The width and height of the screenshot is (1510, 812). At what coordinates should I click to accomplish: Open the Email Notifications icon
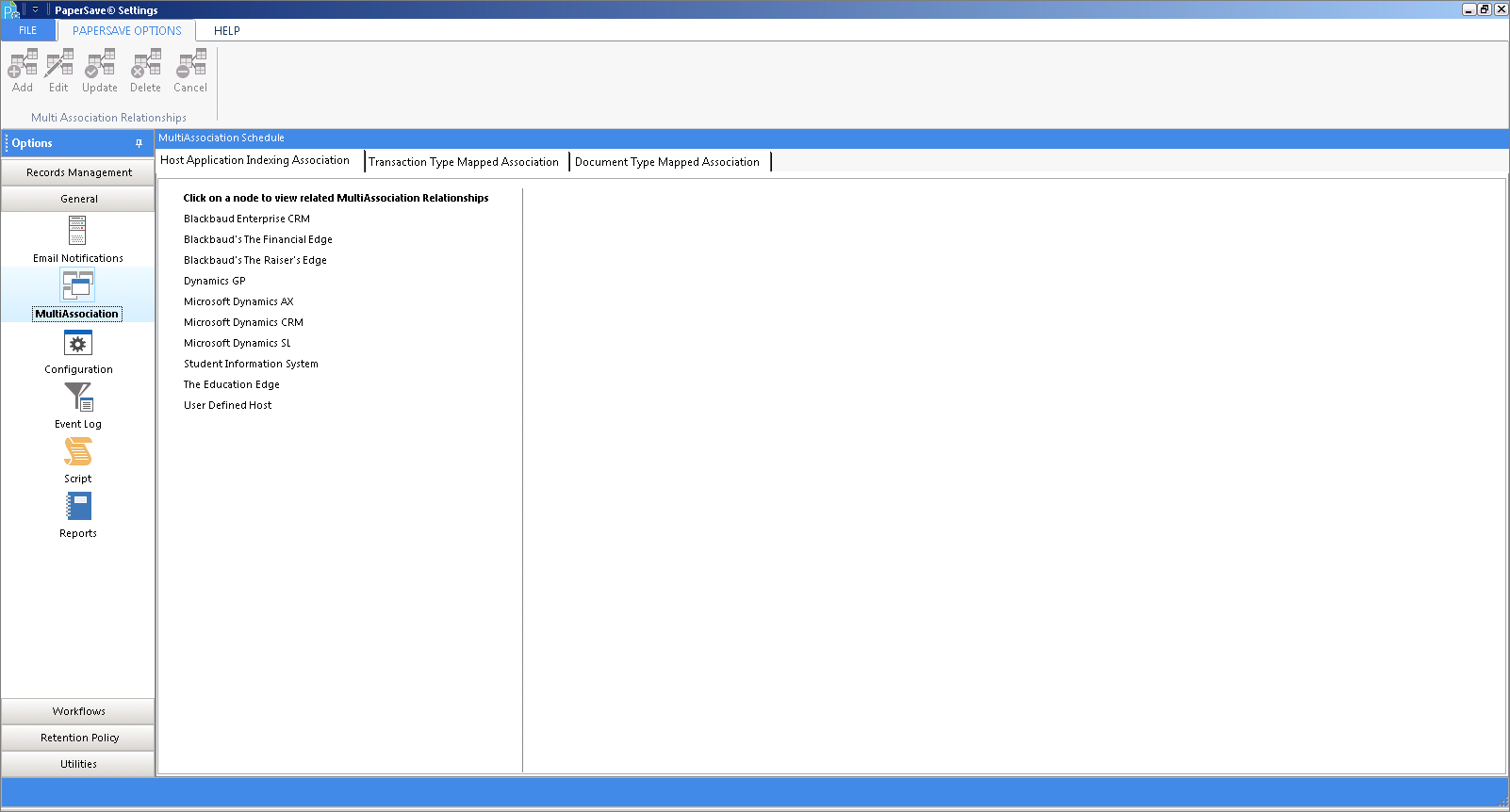pos(77,230)
